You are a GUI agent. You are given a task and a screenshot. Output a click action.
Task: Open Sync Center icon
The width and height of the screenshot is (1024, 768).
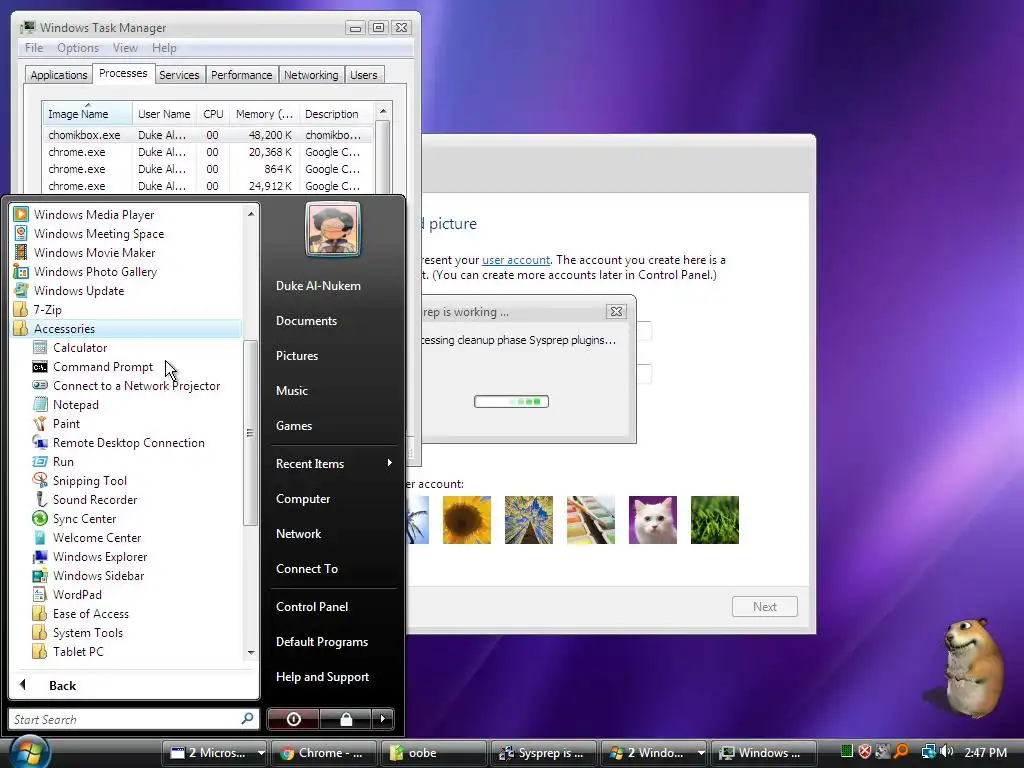pyautogui.click(x=40, y=518)
